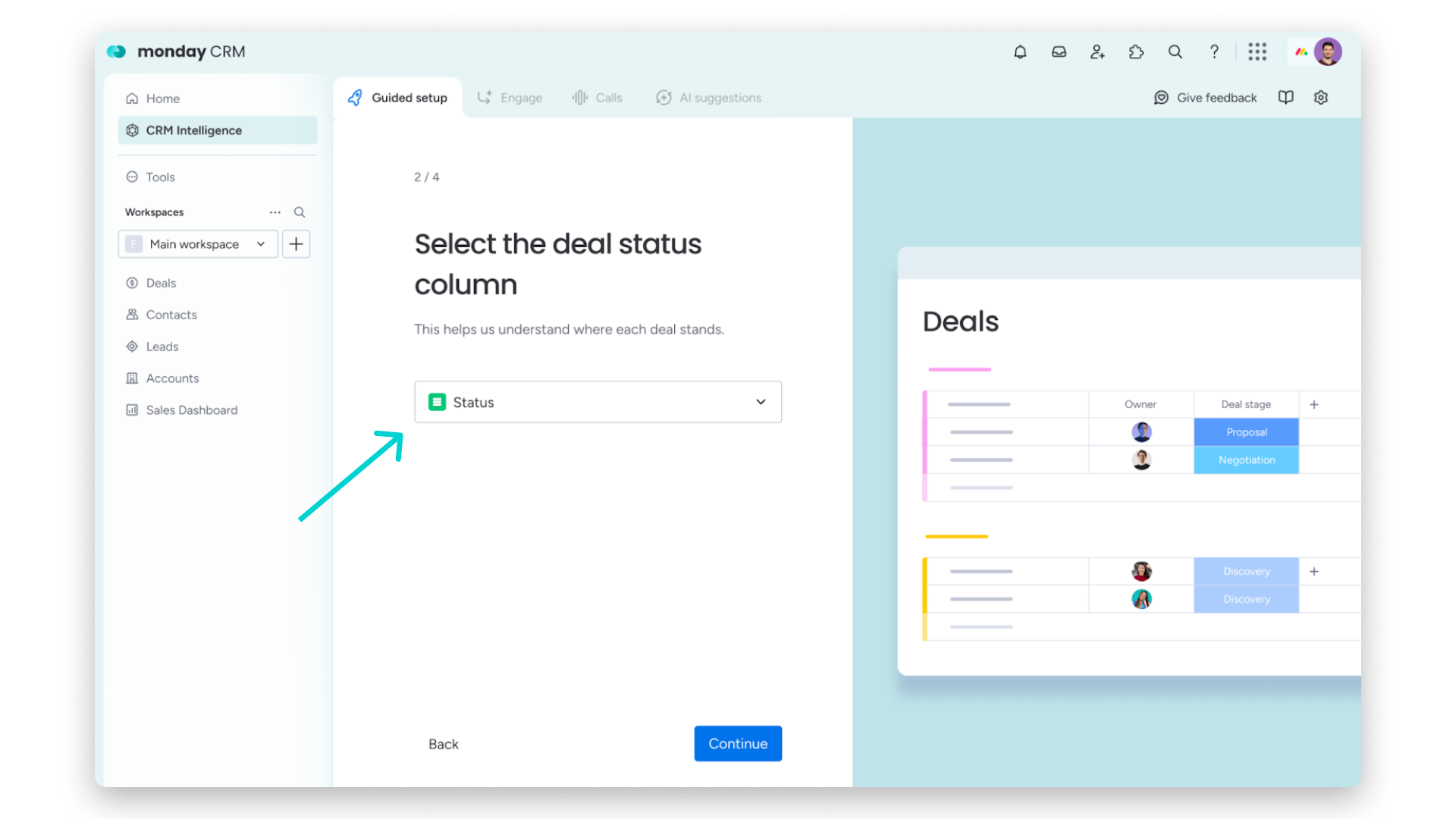Image resolution: width=1456 pixels, height=819 pixels.
Task: Click the Negotiation row owner avatar
Action: tap(1142, 460)
